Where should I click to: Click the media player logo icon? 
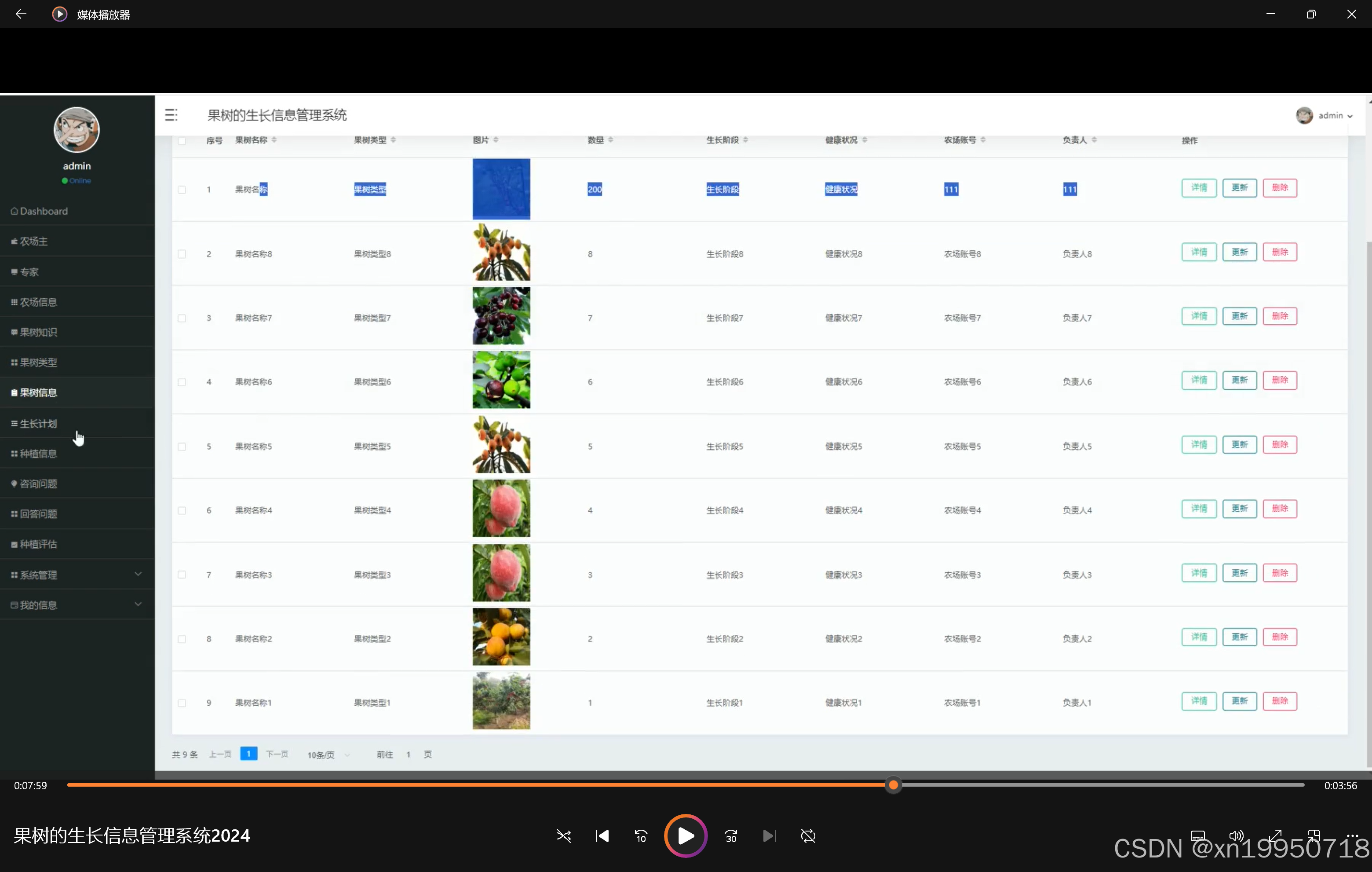[59, 14]
